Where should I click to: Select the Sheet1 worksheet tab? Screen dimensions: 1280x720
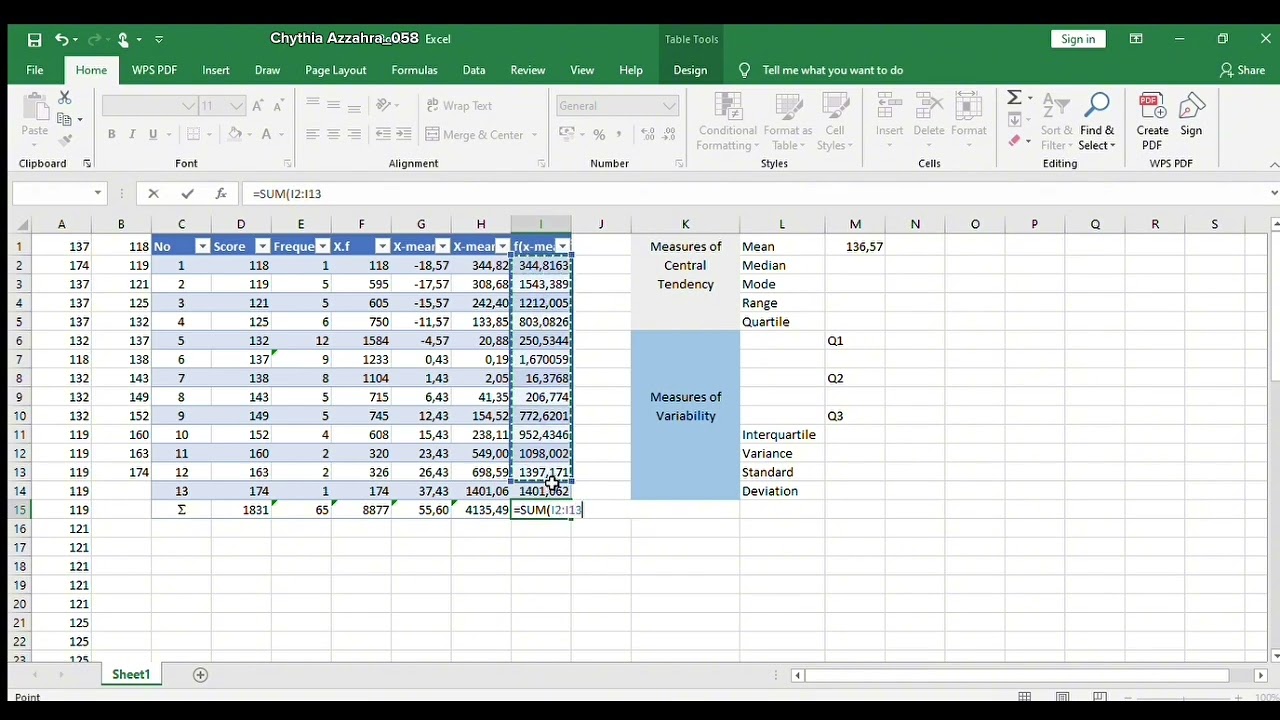(131, 675)
